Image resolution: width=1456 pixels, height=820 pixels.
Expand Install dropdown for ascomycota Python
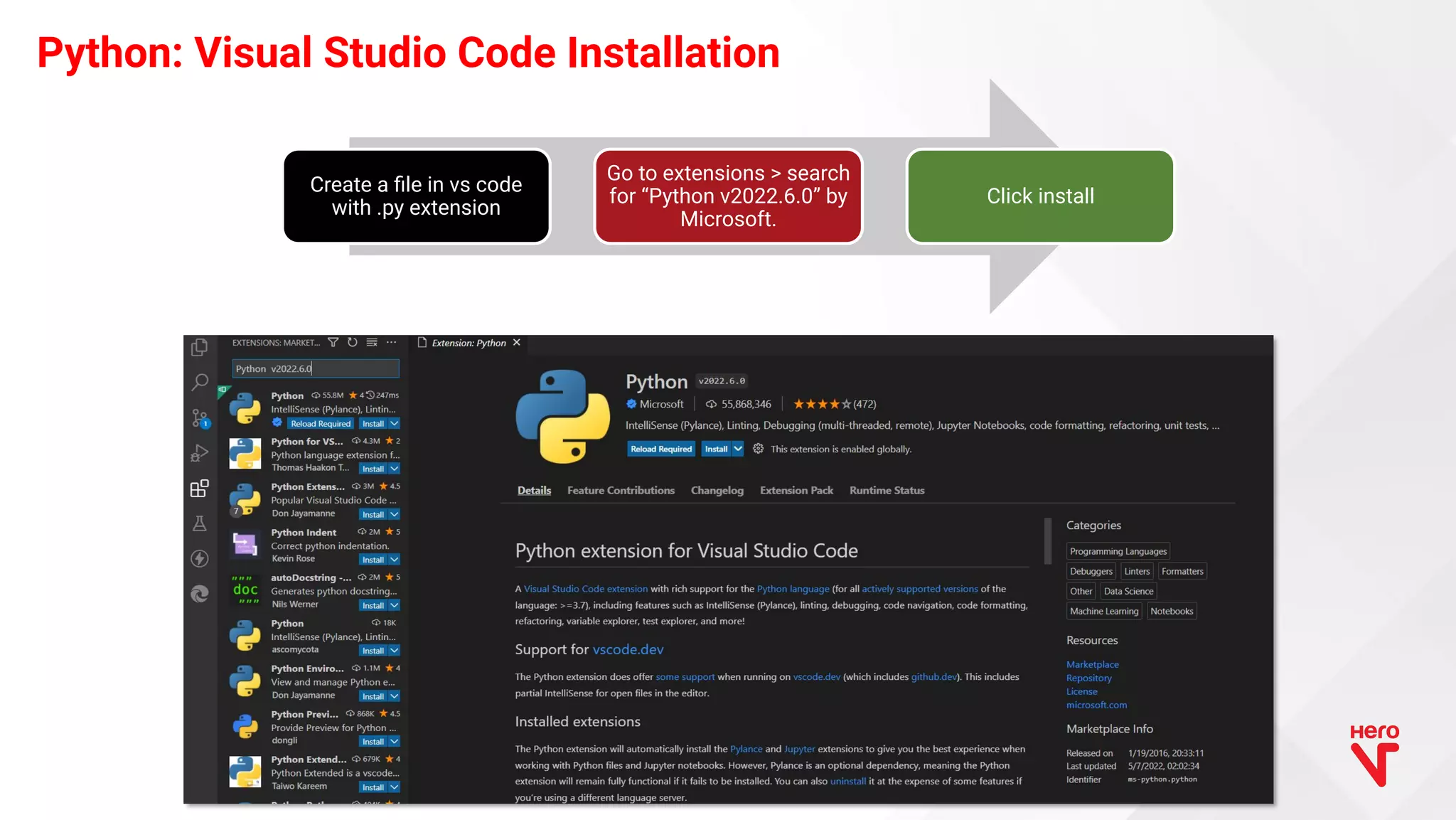pyautogui.click(x=395, y=651)
